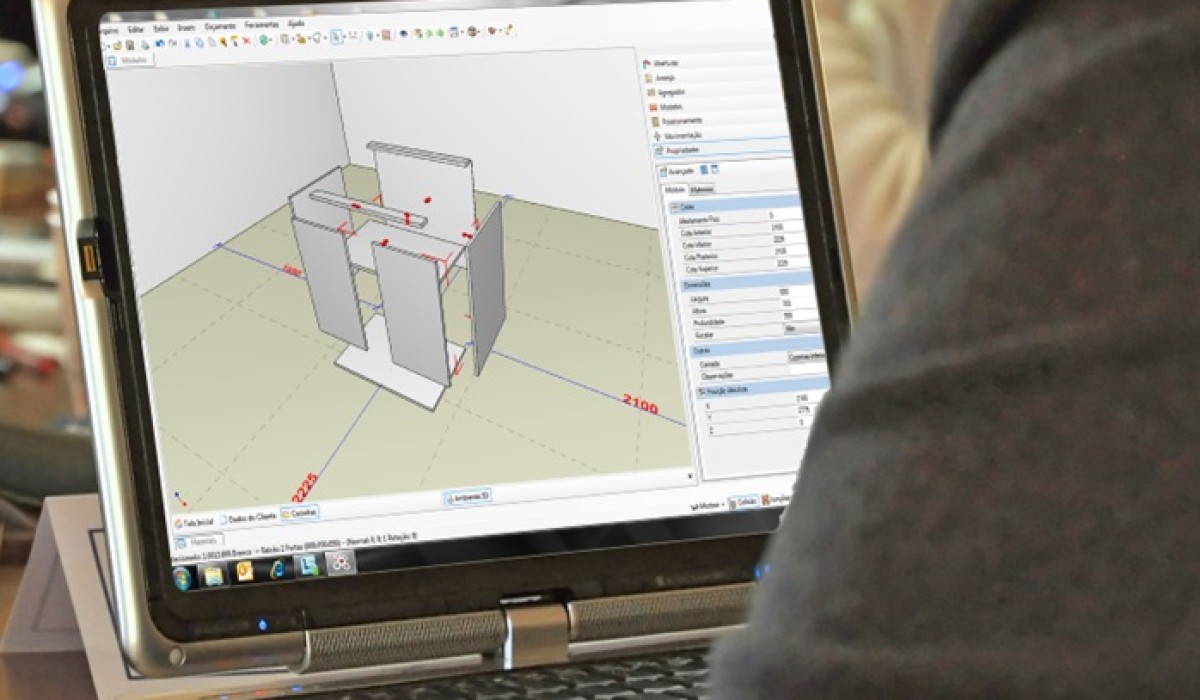Click the blue undo arrow icon
The height and width of the screenshot is (700, 1200).
point(160,43)
